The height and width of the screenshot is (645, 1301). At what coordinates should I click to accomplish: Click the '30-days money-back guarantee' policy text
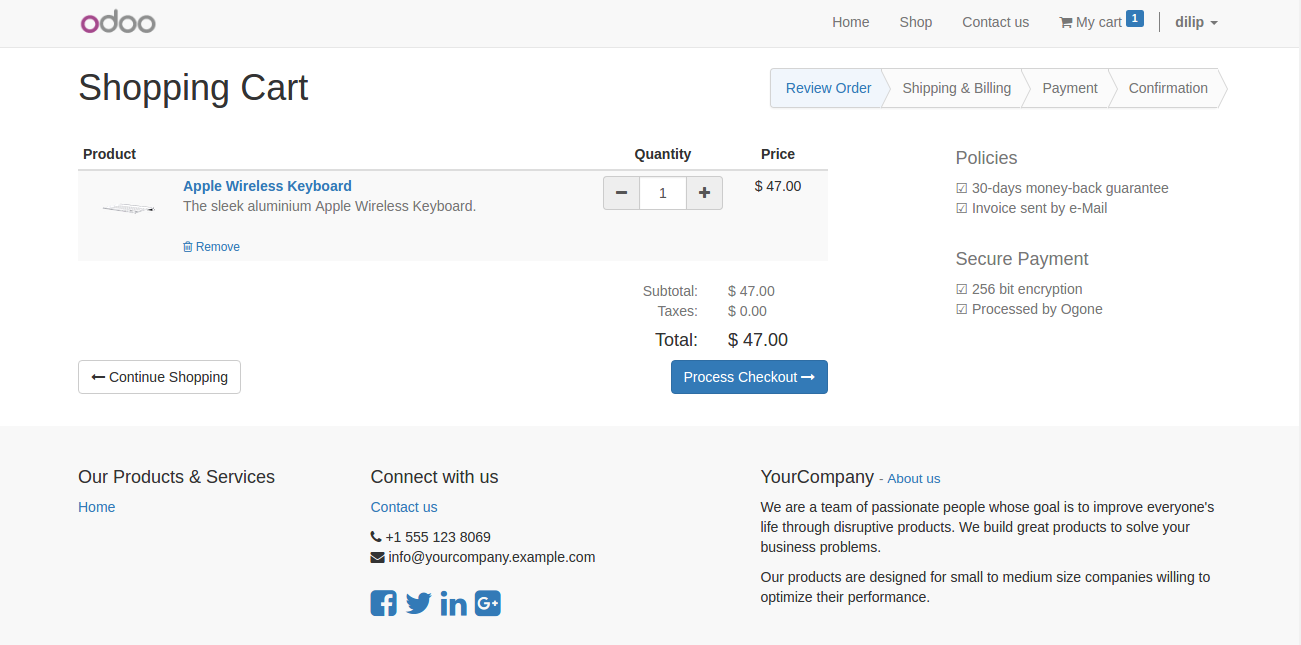point(1070,188)
